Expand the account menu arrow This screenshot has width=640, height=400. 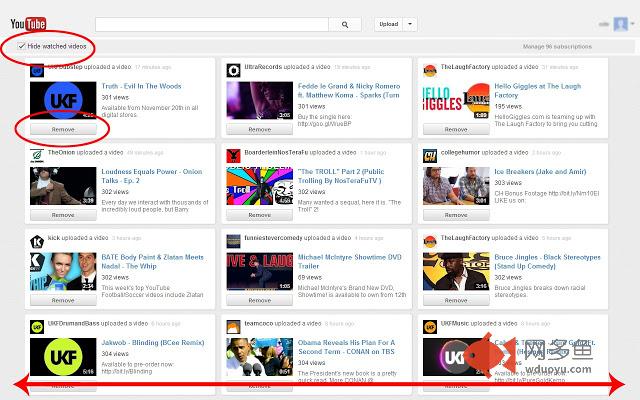(633, 24)
